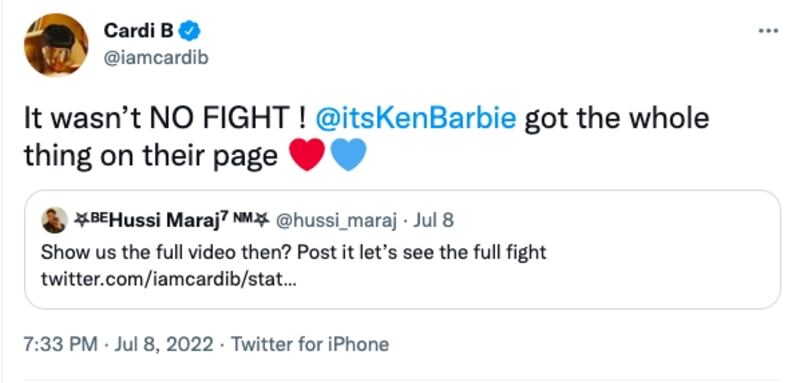Screen dimensions: 800x383
Task: Click the star symbol after NM
Action: coord(260,220)
